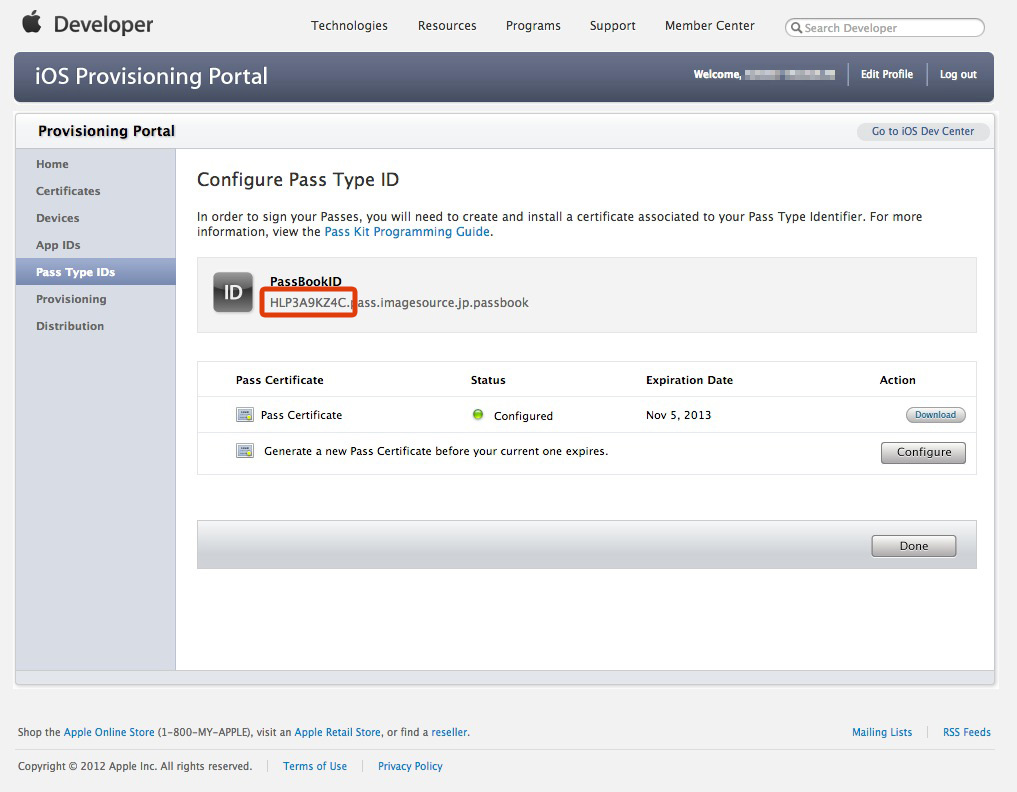Click the Done button
1017x792 pixels.
coord(913,546)
